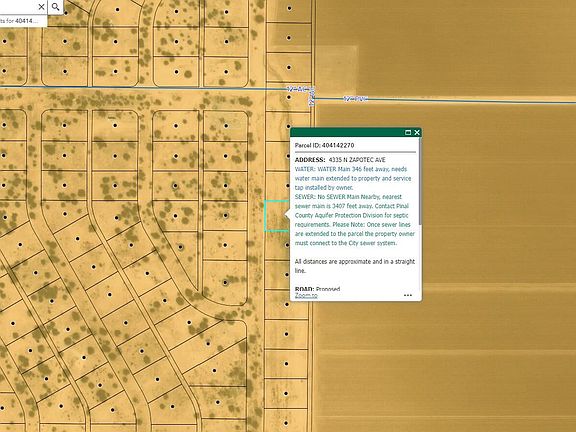Click the pipe label over farmland boundary
Viewport: 576px width, 432px height.
point(356,99)
